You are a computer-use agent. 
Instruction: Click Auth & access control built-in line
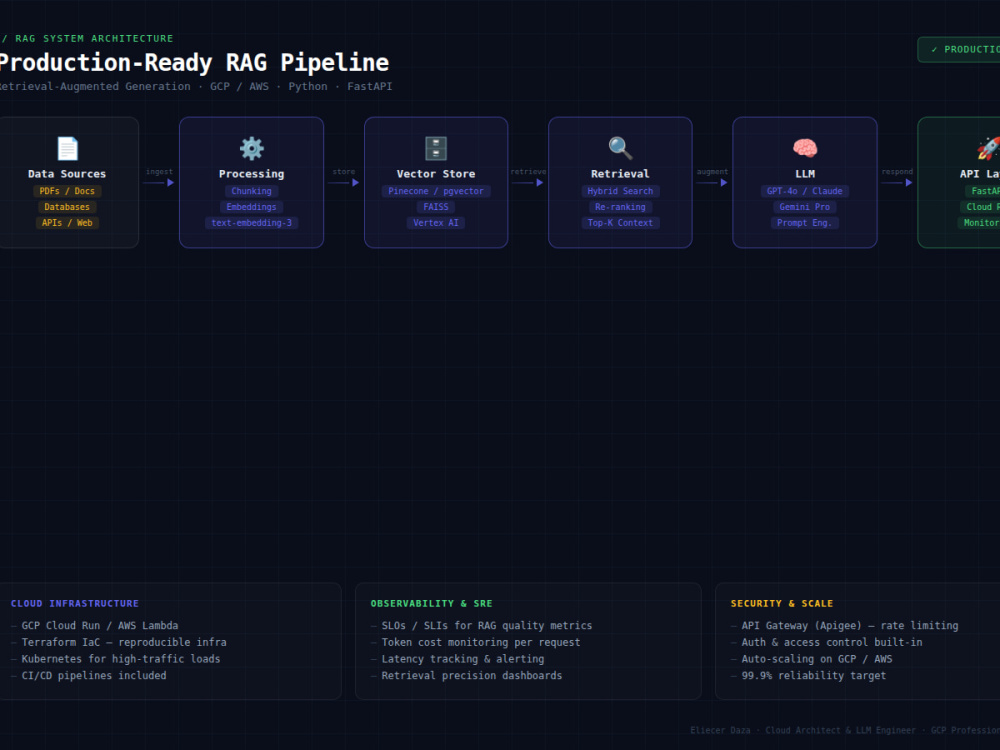[832, 643]
